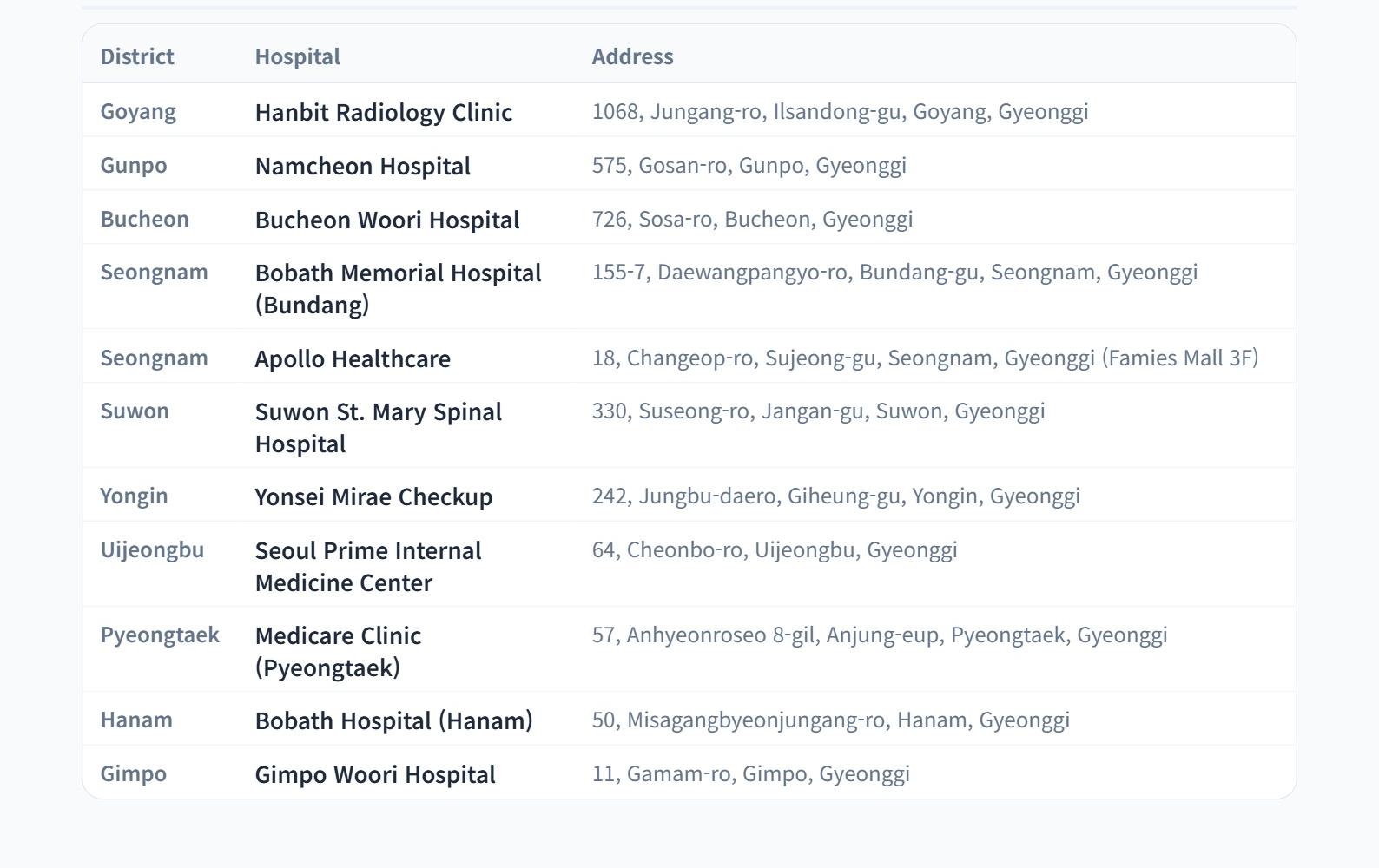Click Bobath Hospital (Hanam)

click(393, 720)
